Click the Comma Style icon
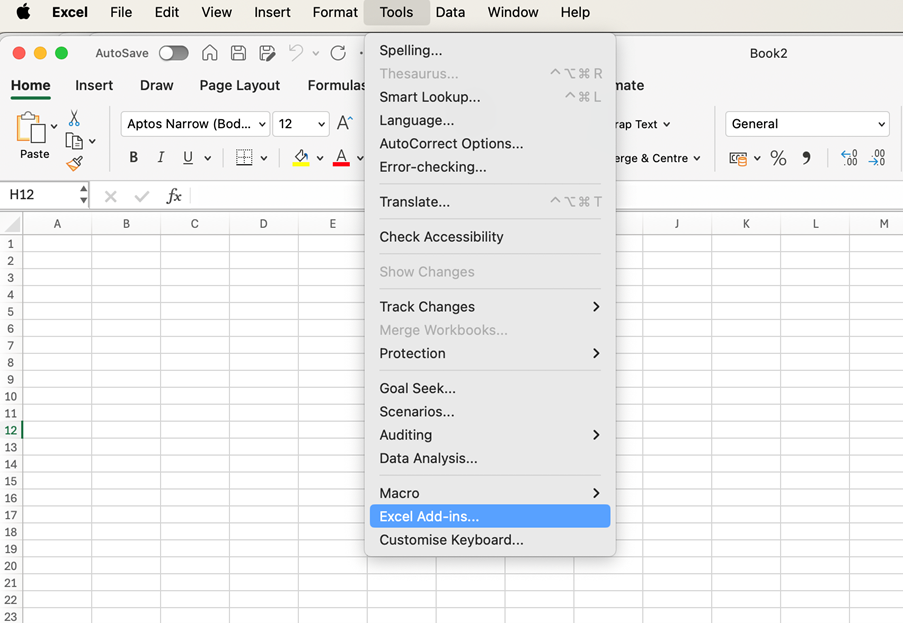903x623 pixels. coord(806,158)
